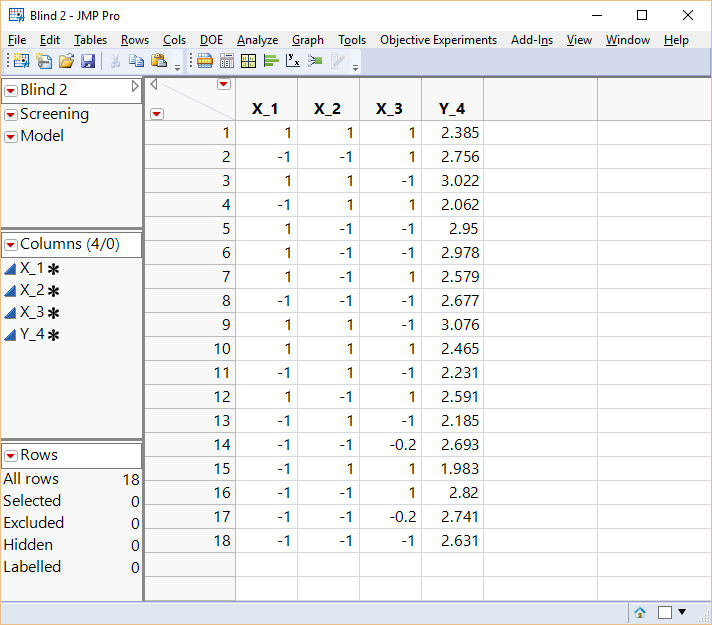Click the Tabulate calculator-like icon

(227, 61)
